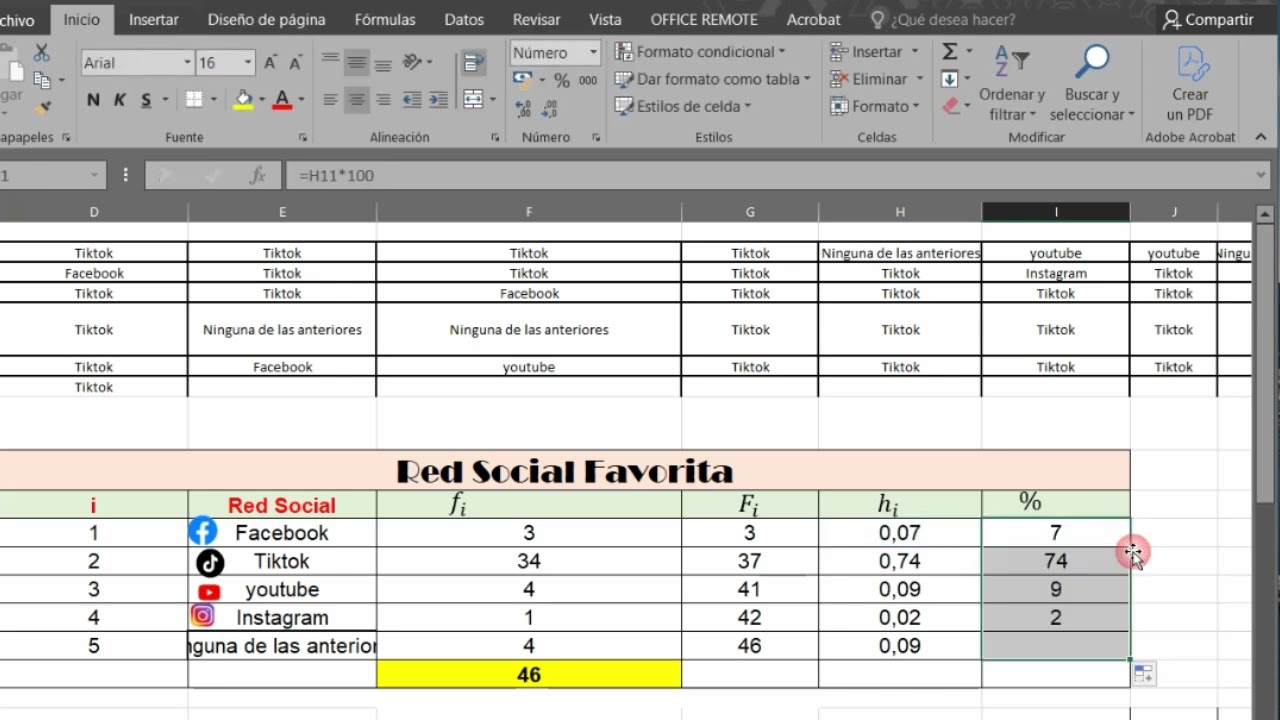Viewport: 1280px width, 720px height.
Task: Apply yellow fill color bucket
Action: 243,100
